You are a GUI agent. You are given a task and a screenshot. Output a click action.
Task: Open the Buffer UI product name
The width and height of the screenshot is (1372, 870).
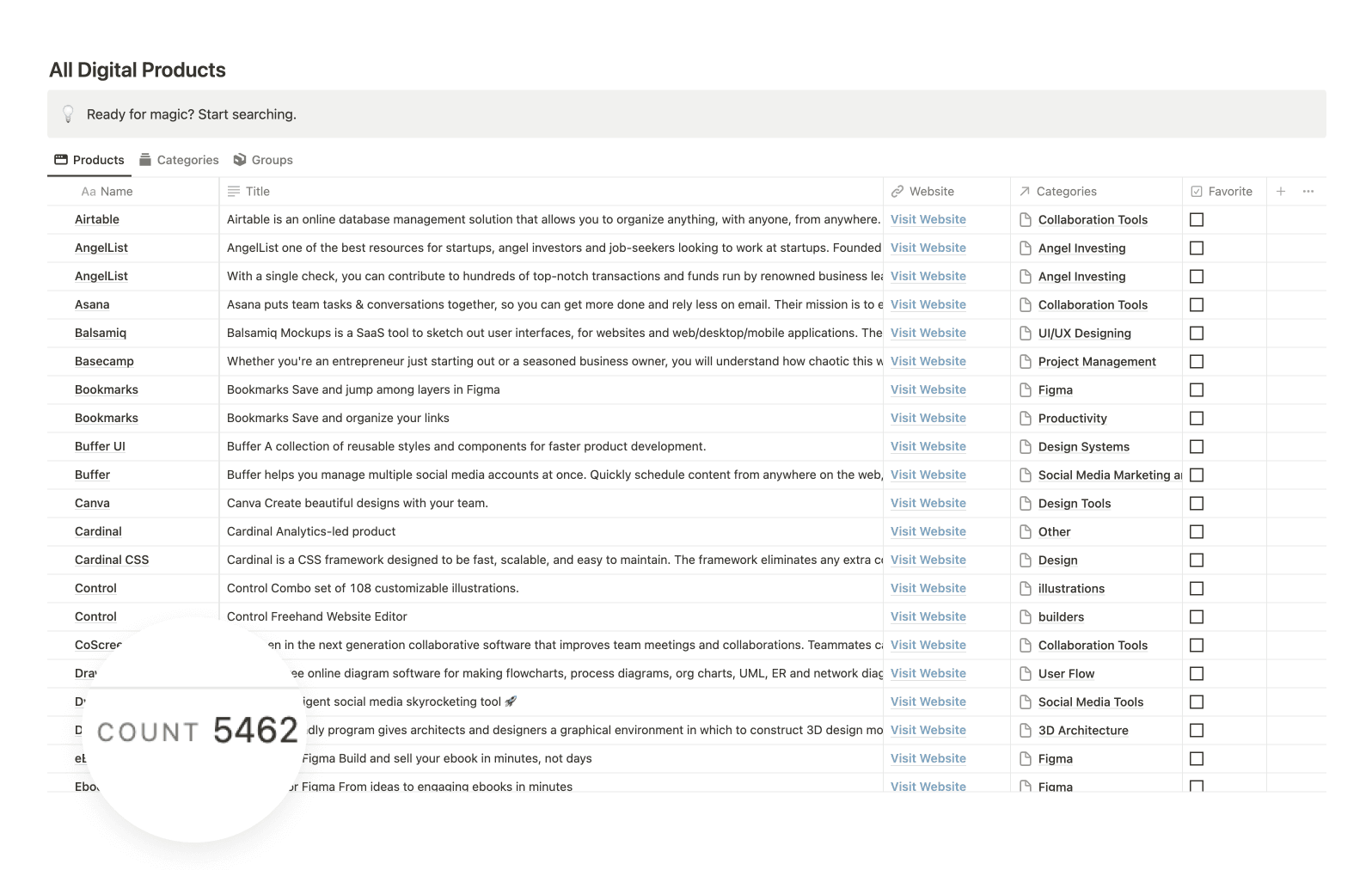pos(100,446)
